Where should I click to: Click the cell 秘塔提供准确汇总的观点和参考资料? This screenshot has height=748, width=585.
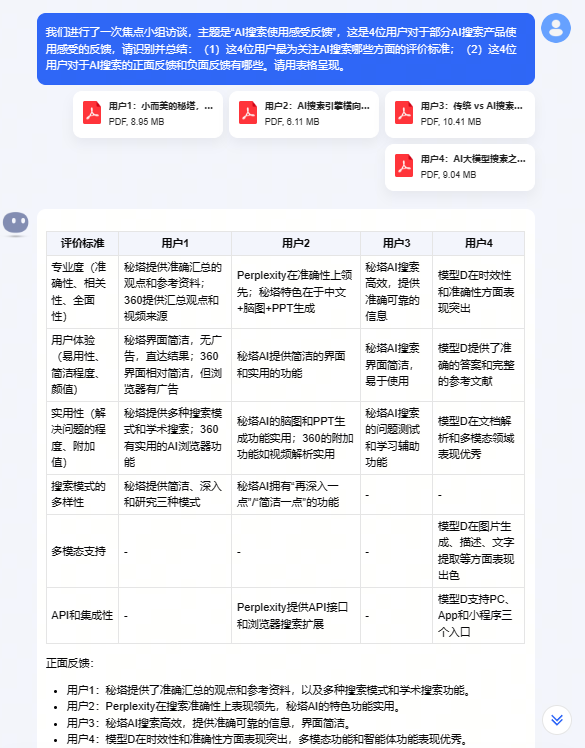pos(175,292)
